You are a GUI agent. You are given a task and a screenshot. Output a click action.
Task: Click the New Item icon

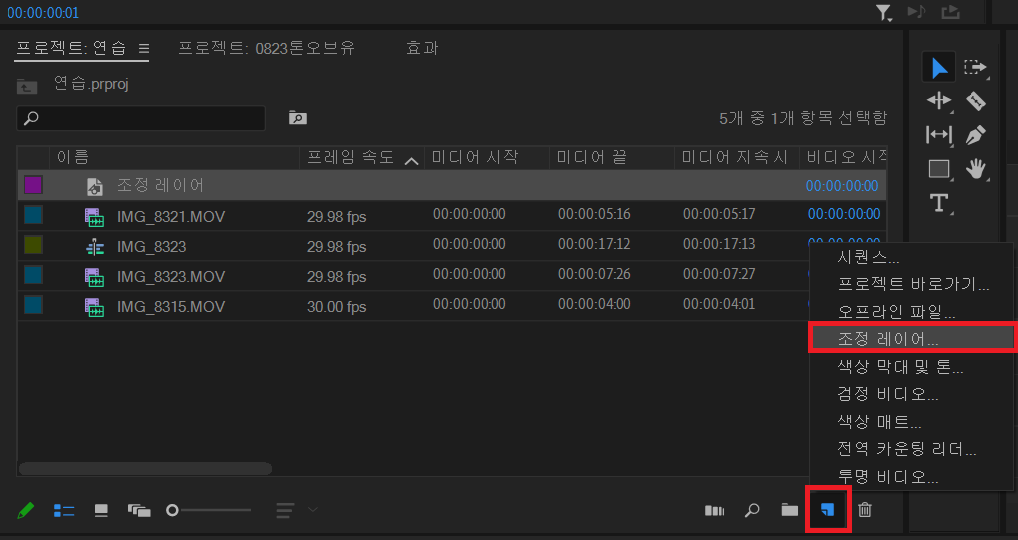coord(827,510)
